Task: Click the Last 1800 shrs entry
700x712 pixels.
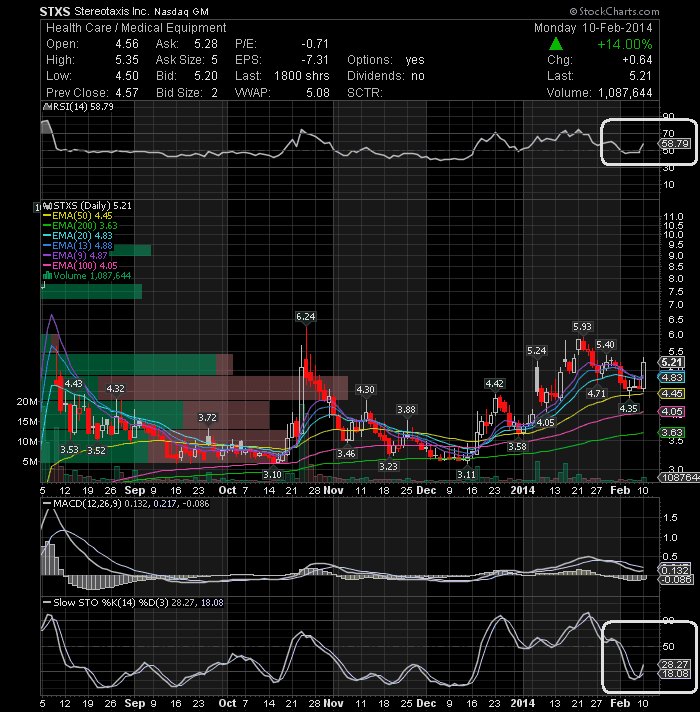Action: 282,75
